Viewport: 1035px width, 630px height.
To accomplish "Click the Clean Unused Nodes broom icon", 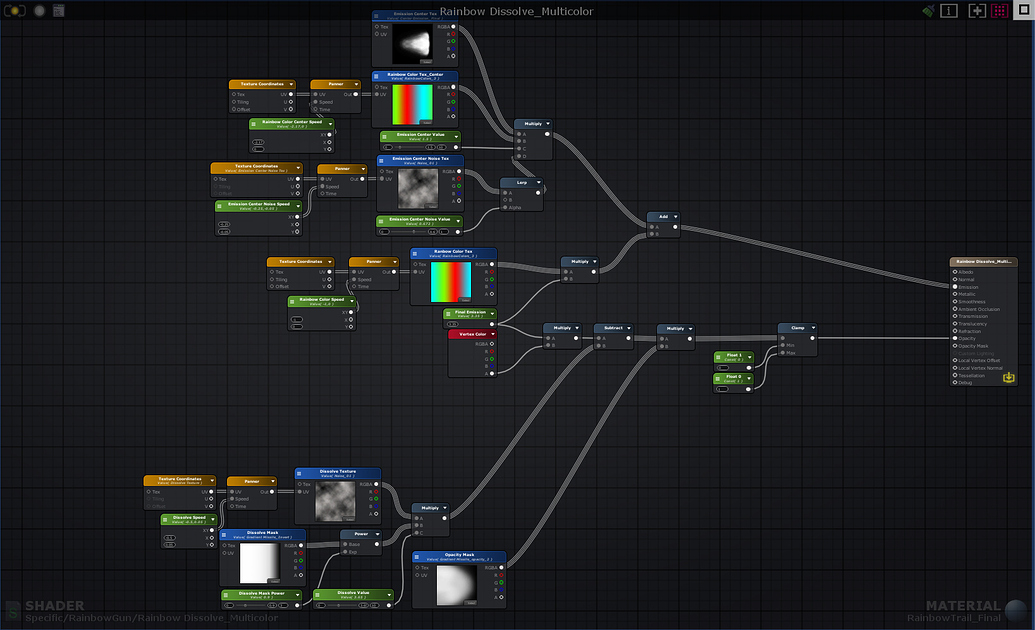I will tap(928, 11).
